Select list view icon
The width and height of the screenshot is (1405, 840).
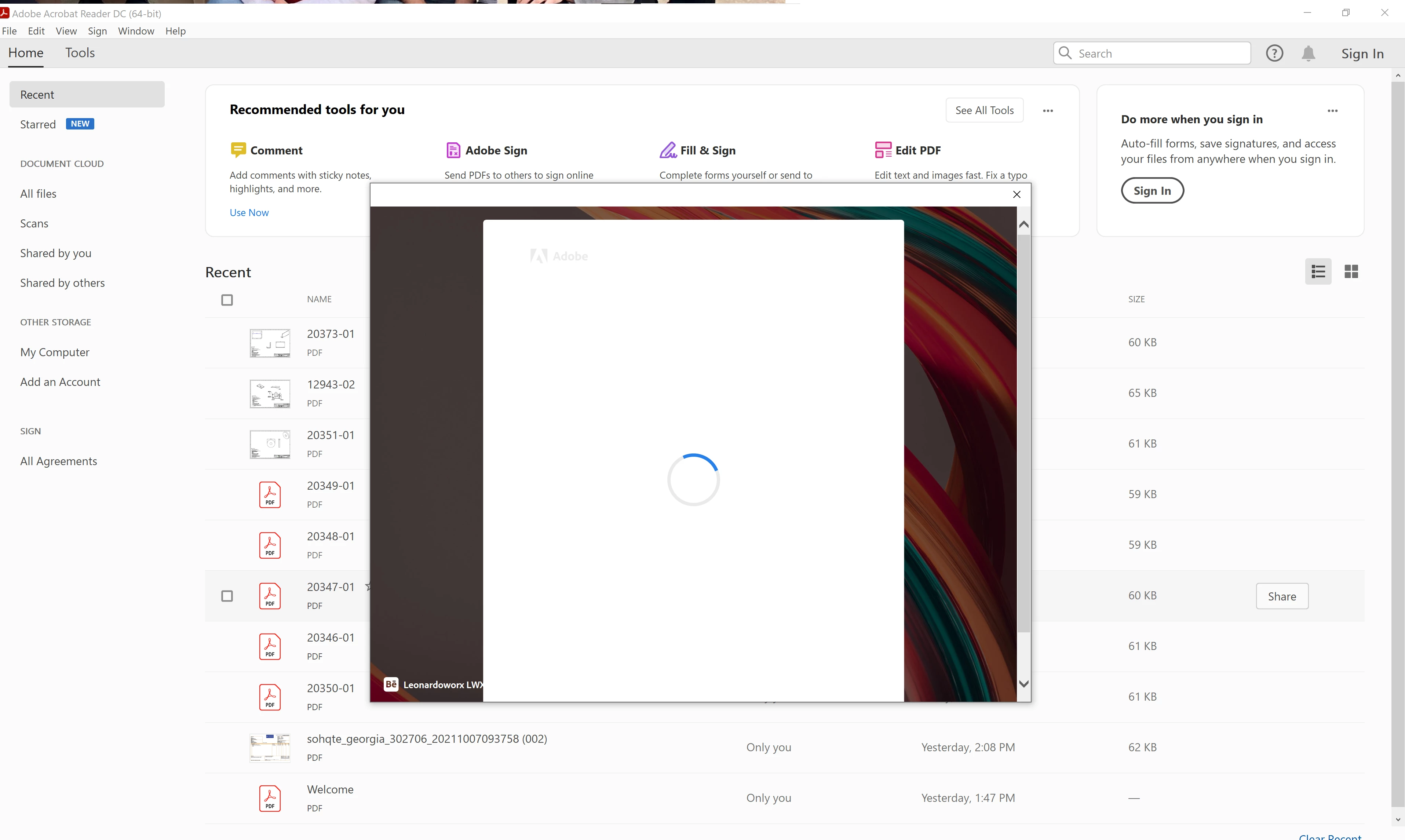1318,272
